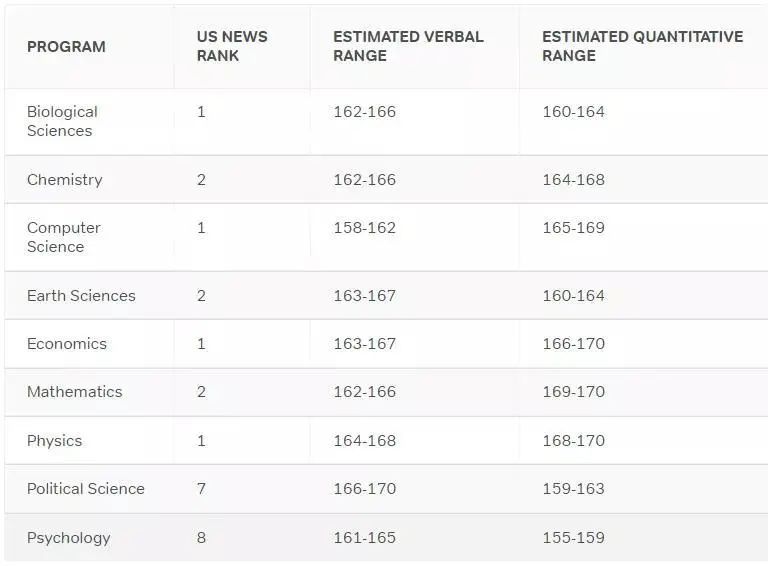The image size is (768, 566).
Task: Select the ESTIMATED VERBAL RANGE header
Action: tap(408, 46)
